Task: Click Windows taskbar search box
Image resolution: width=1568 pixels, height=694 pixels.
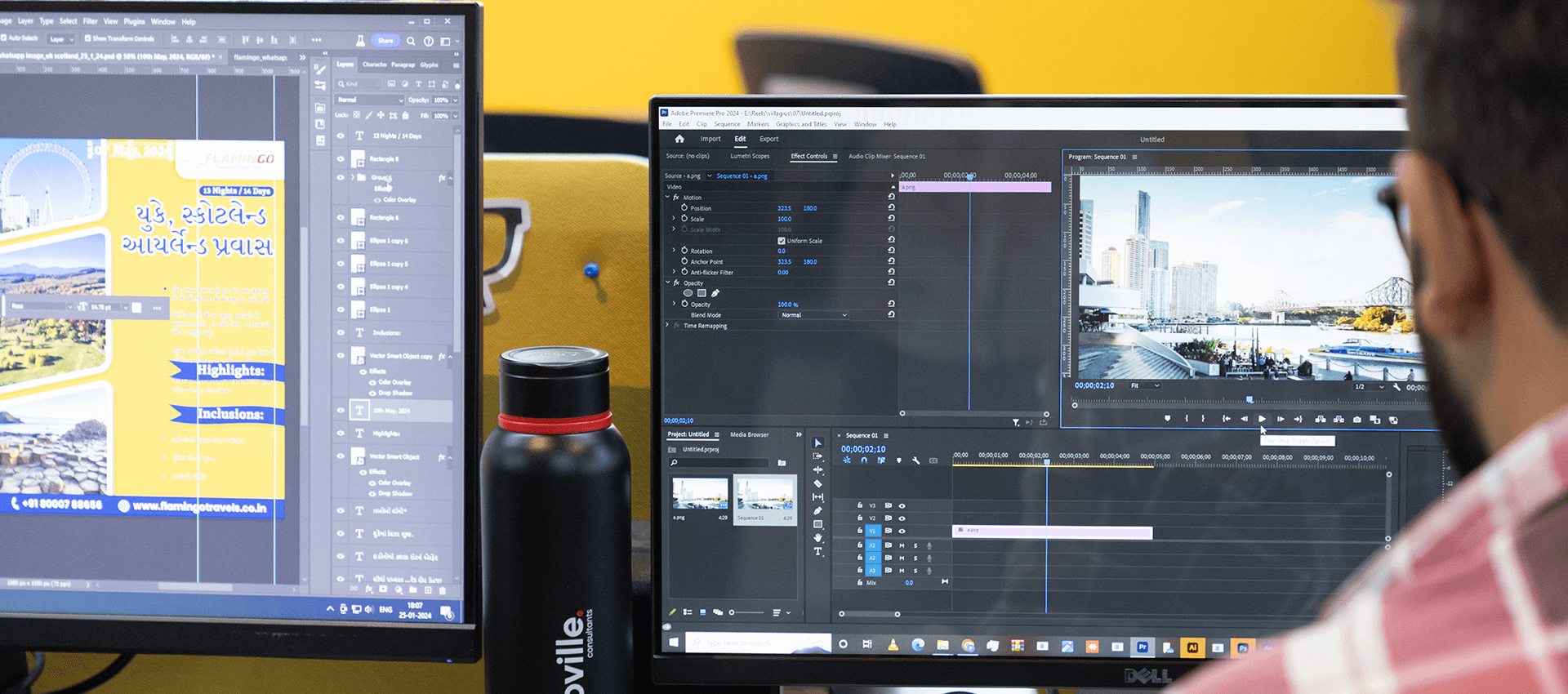Action: pos(758,643)
